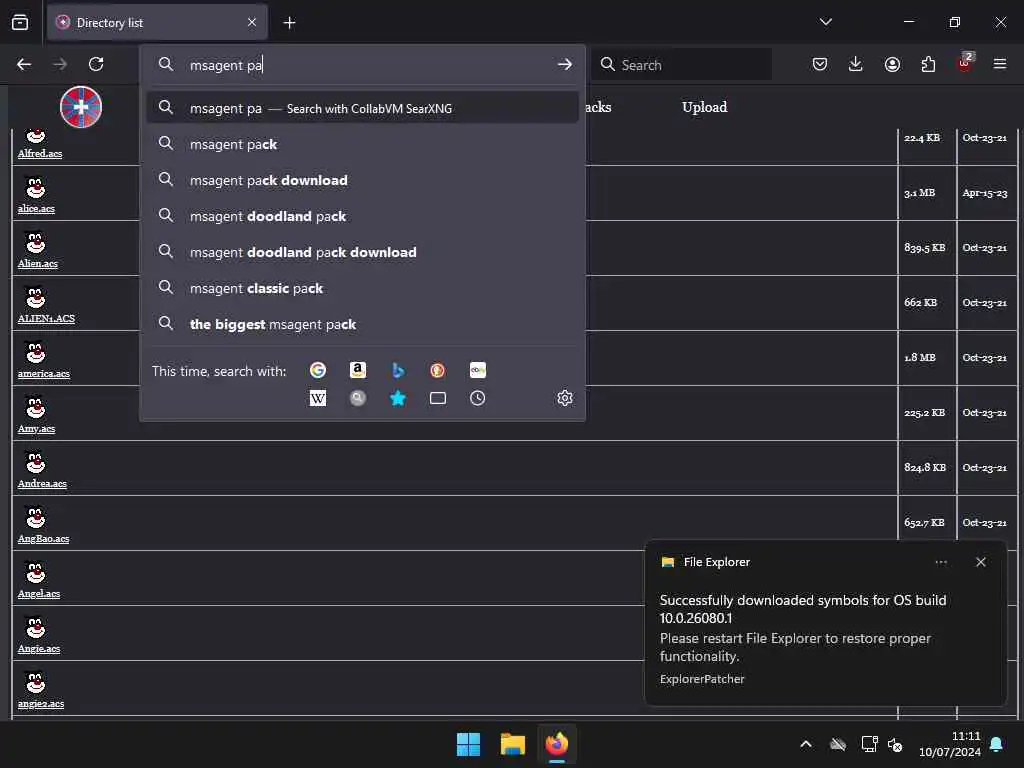Open the Alfred.acs file link
1024x768 pixels.
pyautogui.click(x=40, y=153)
